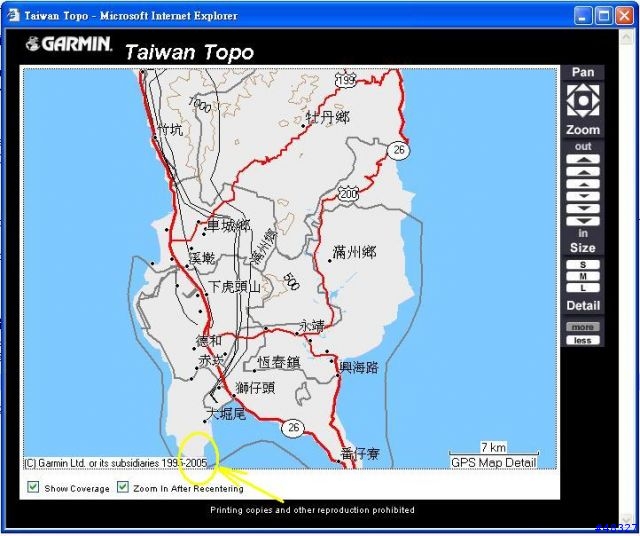
Task: Click the 永靖 label on the map
Action: coord(312,326)
